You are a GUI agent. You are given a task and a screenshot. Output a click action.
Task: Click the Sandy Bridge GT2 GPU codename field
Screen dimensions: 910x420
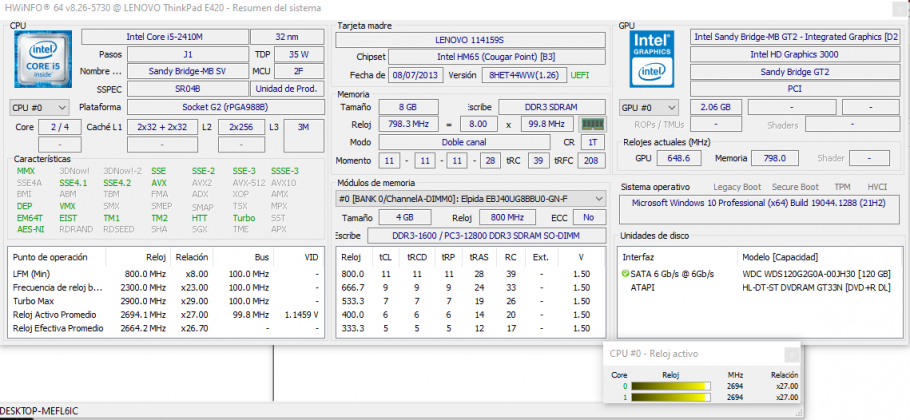tap(794, 72)
